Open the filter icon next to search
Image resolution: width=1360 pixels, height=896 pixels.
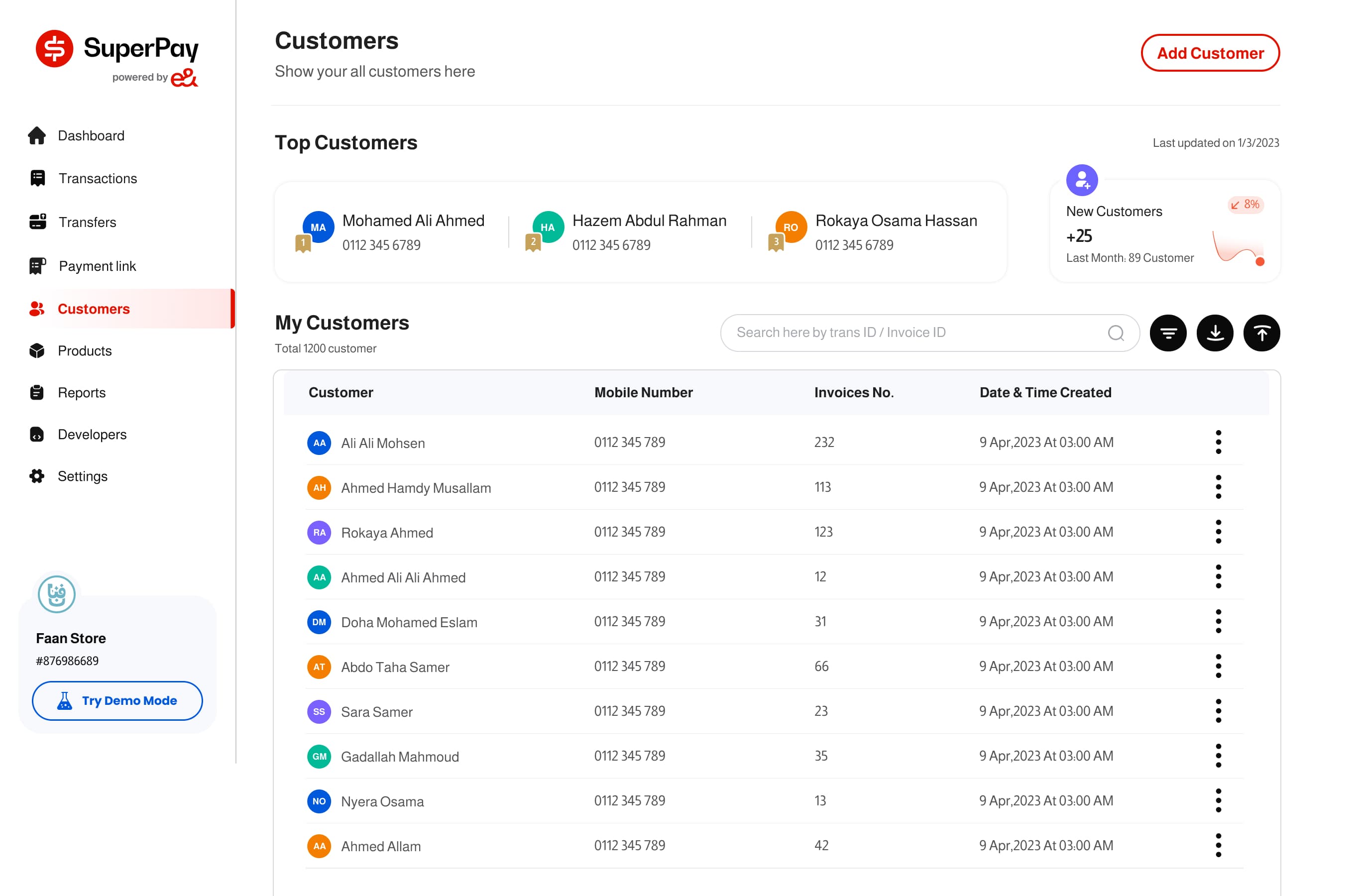click(1167, 333)
